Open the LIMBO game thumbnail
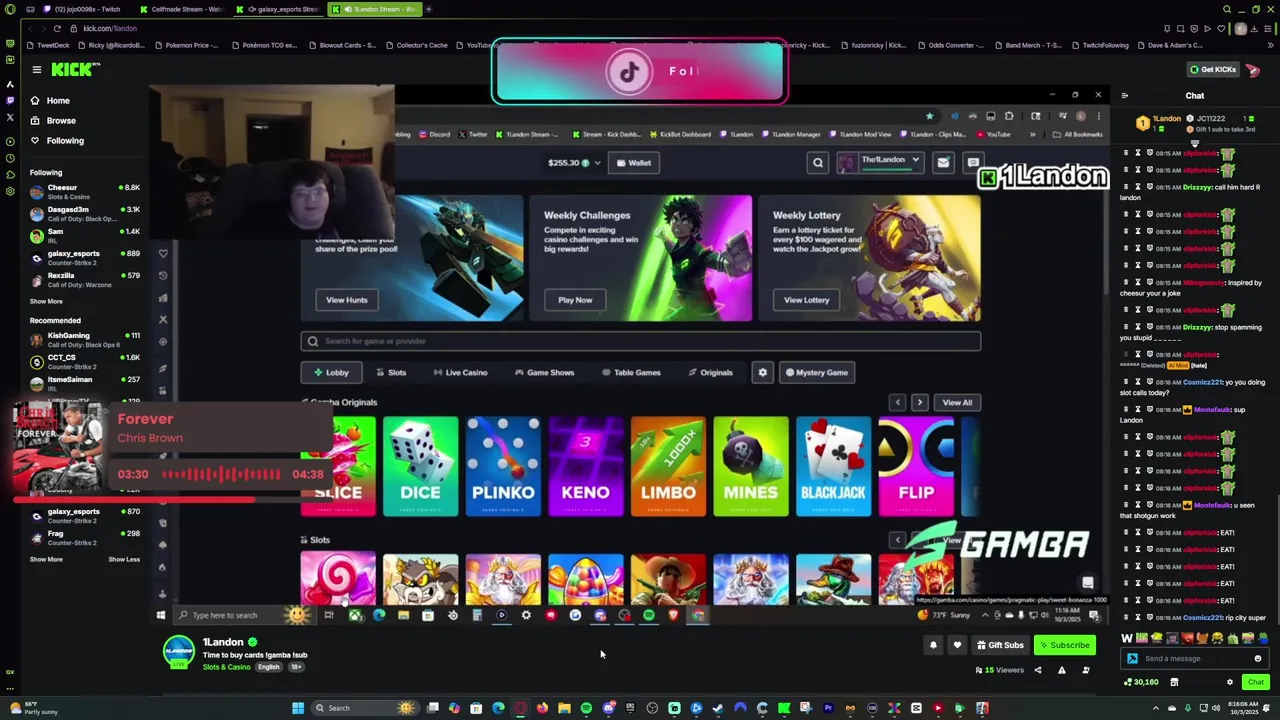The height and width of the screenshot is (720, 1280). click(x=668, y=467)
